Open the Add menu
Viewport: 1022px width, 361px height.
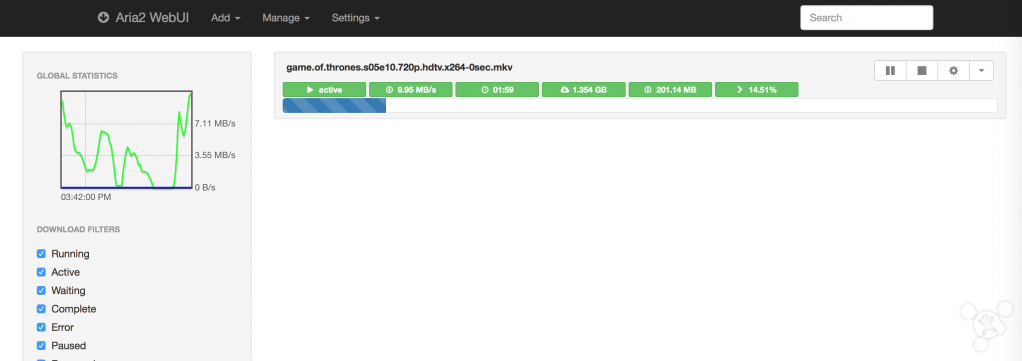226,18
